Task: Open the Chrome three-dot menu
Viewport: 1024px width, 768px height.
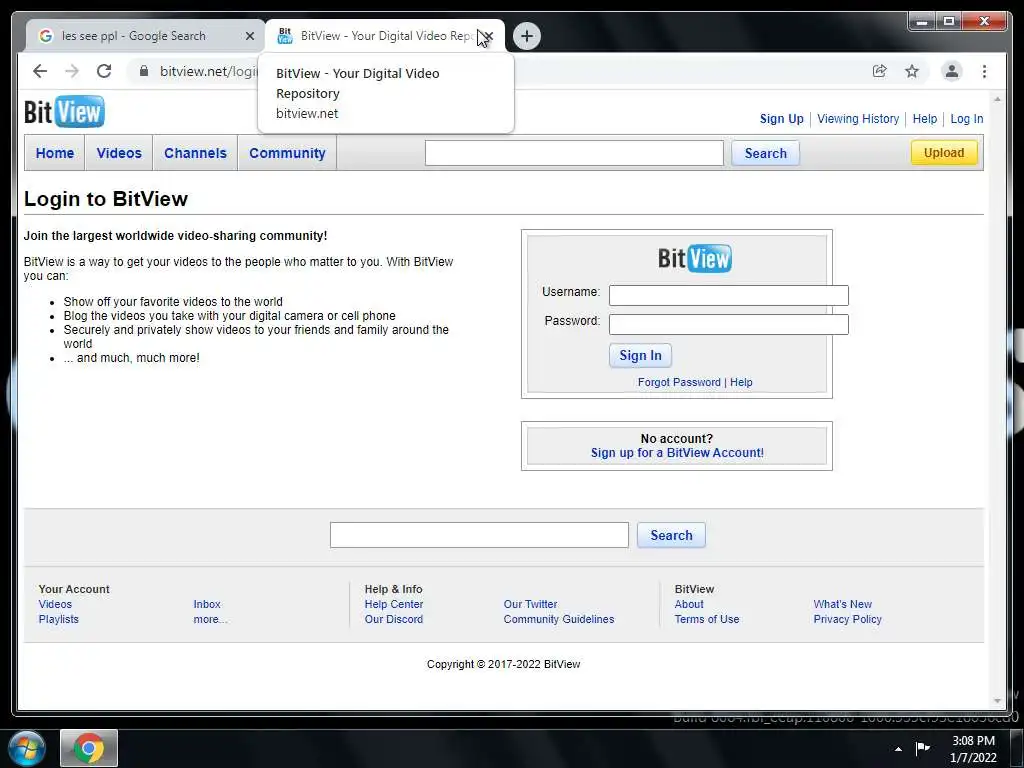Action: 984,71
